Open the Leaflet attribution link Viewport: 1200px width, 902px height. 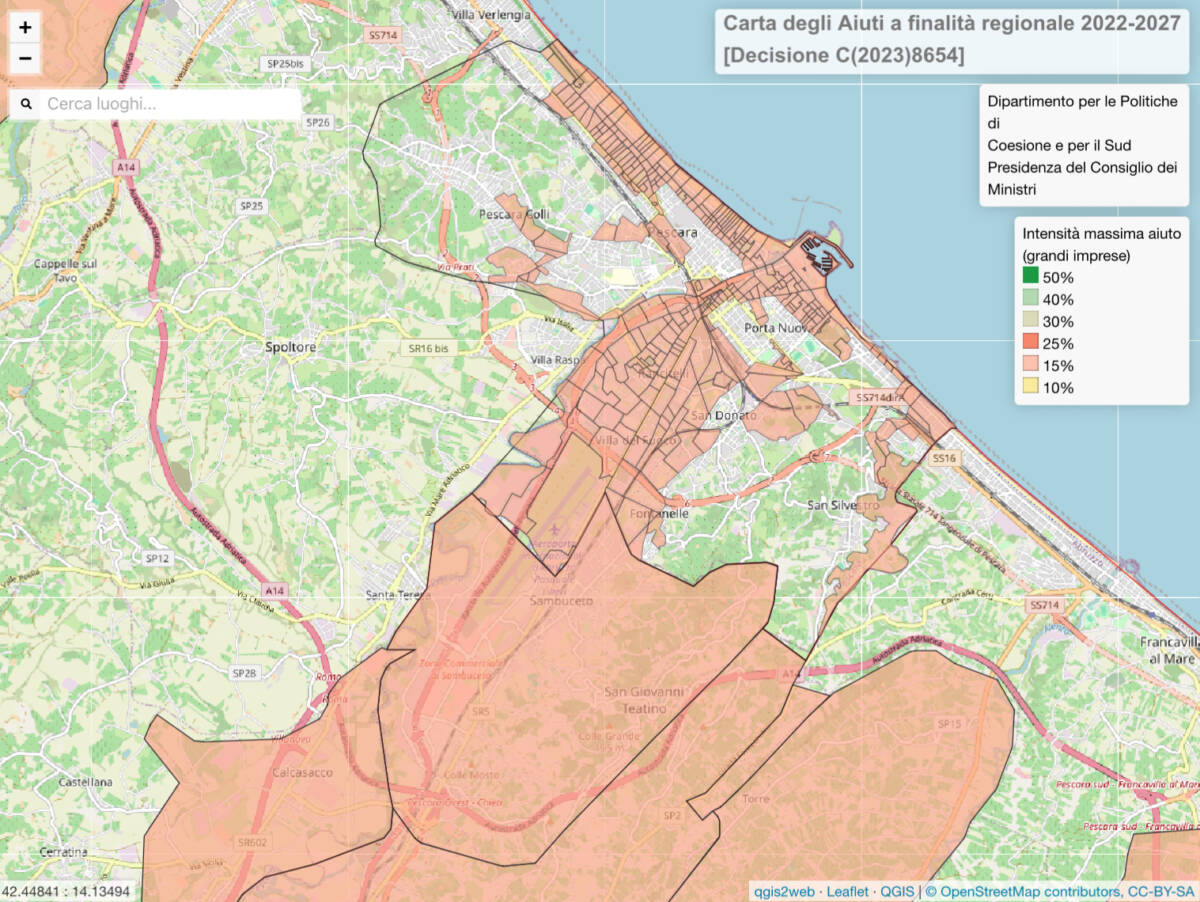(848, 891)
